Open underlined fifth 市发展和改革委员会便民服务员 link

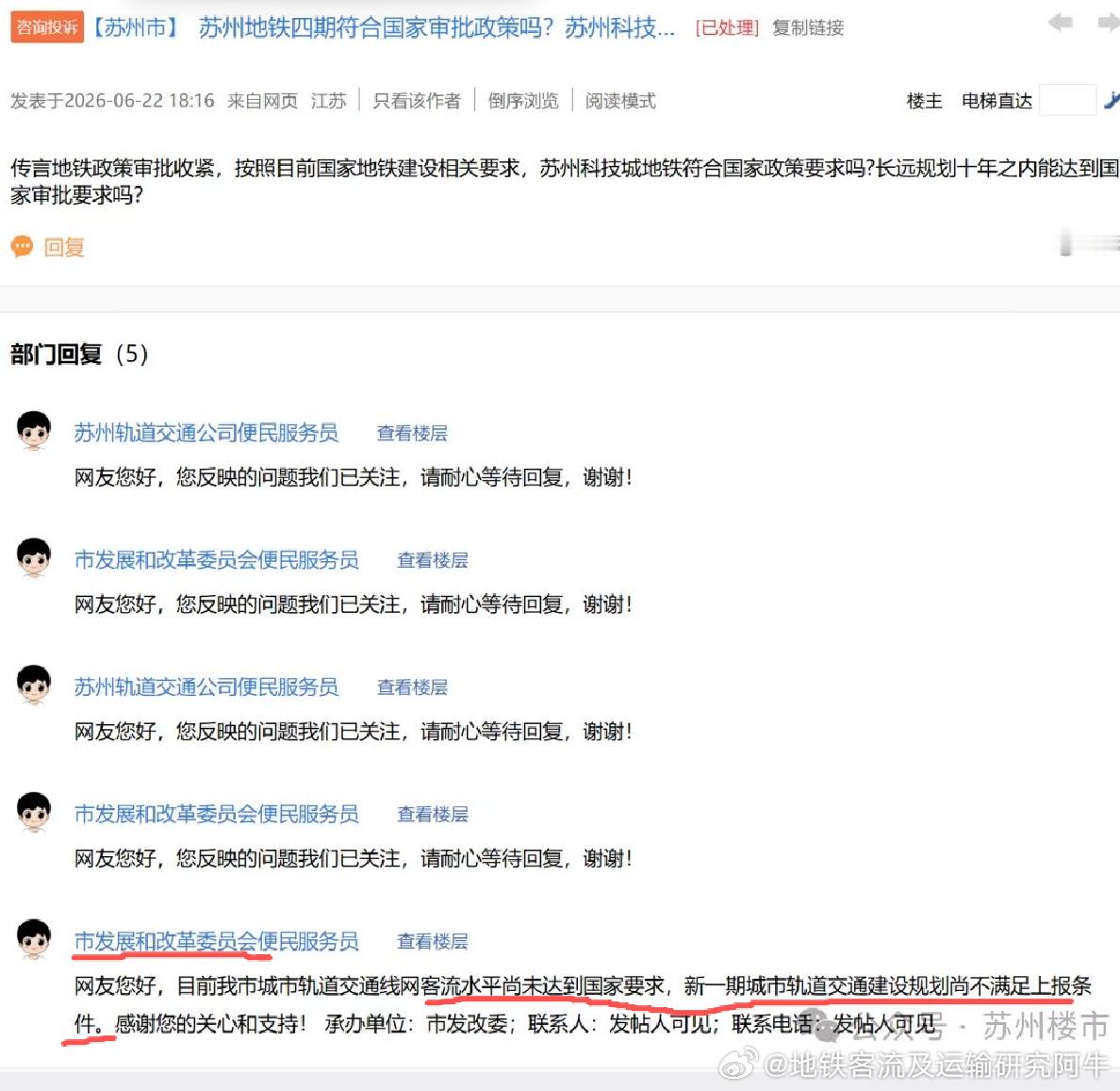click(x=217, y=942)
